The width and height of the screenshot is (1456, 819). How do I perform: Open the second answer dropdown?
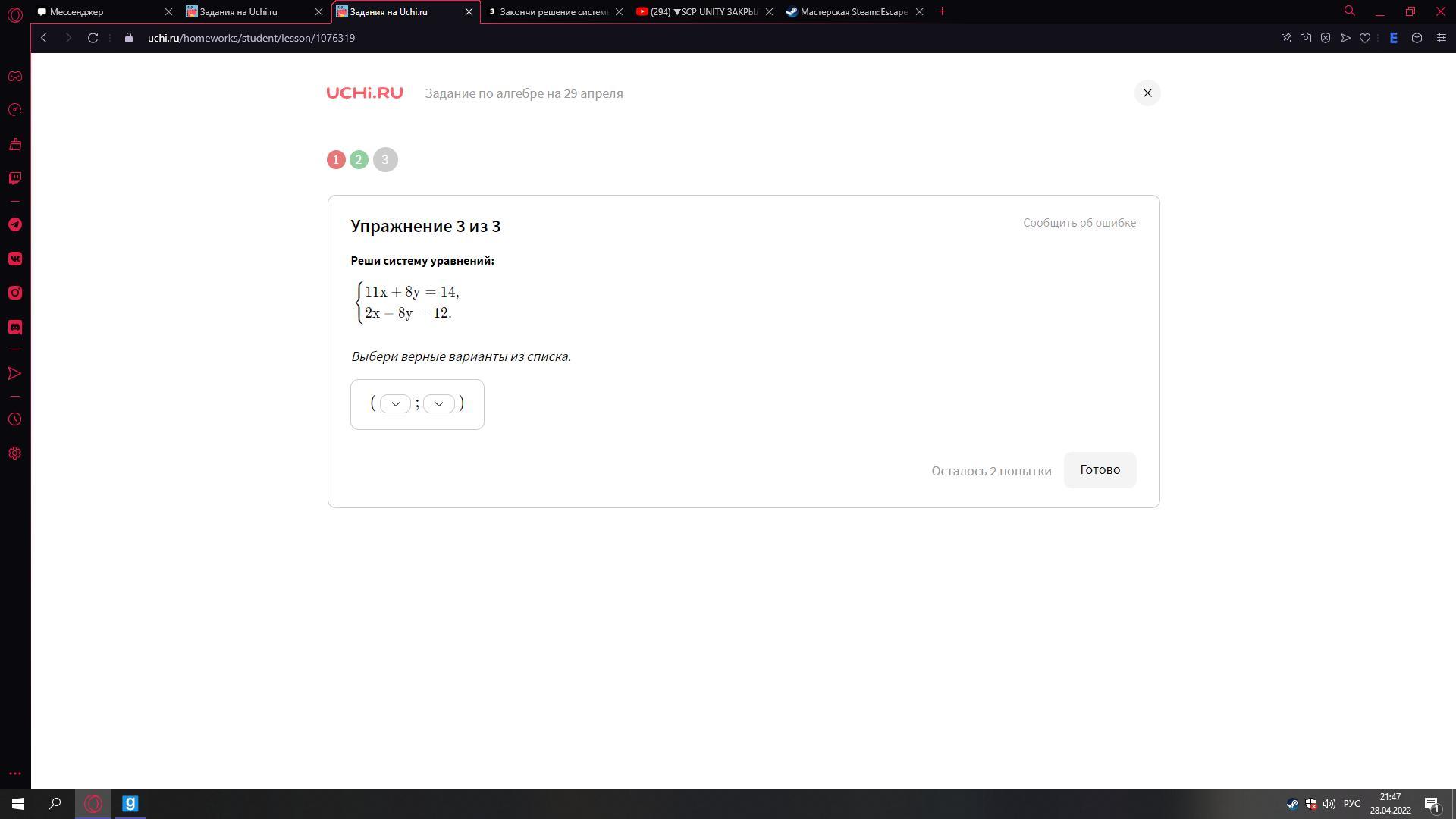pyautogui.click(x=439, y=404)
